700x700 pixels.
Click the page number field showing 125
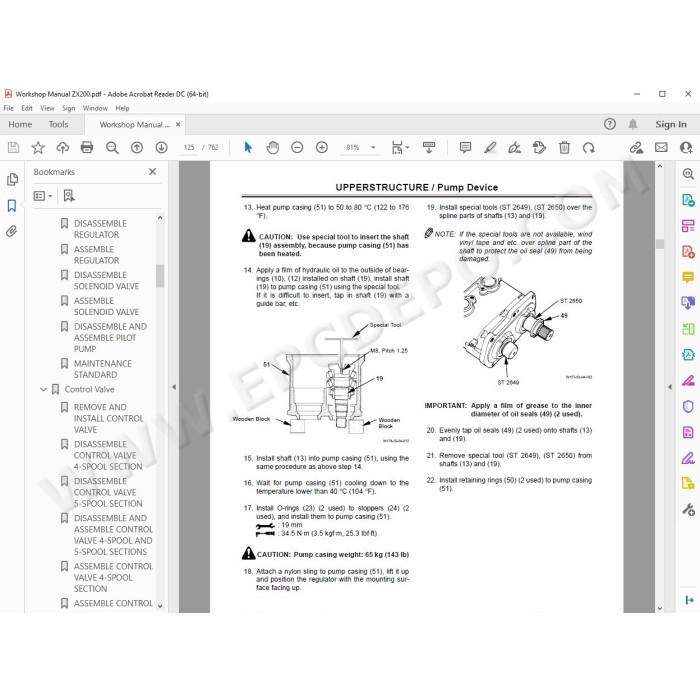189,148
